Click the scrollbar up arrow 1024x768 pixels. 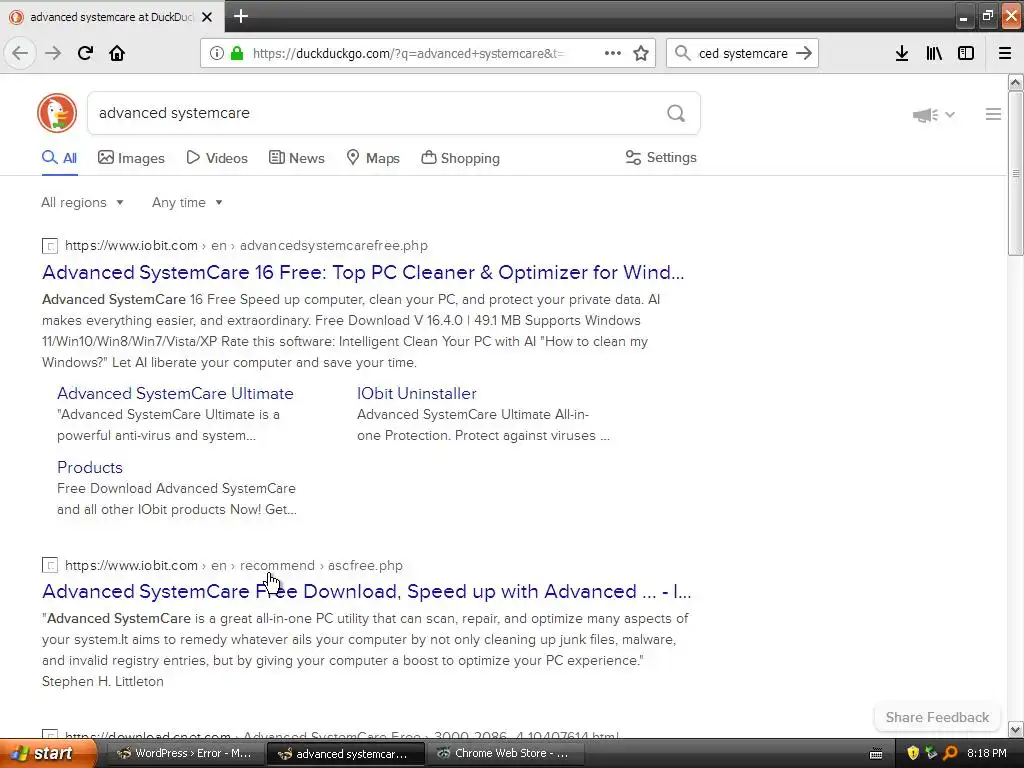click(1016, 82)
